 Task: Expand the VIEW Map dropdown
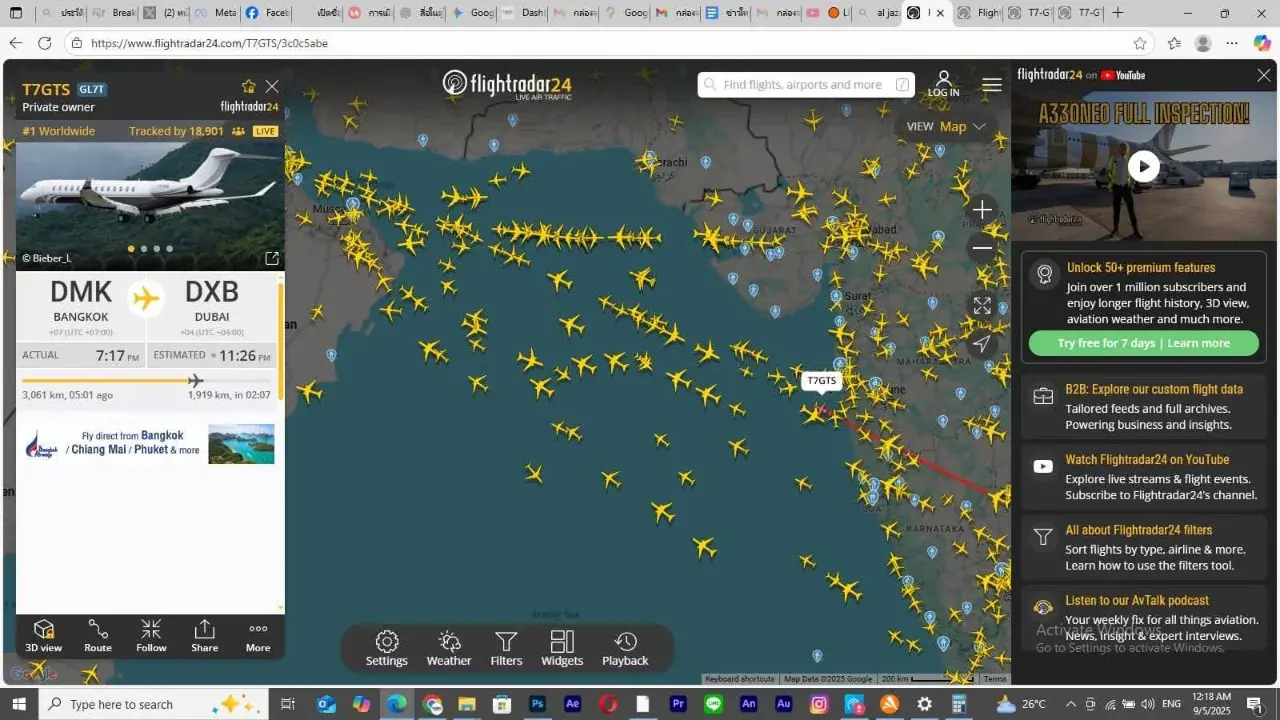946,126
